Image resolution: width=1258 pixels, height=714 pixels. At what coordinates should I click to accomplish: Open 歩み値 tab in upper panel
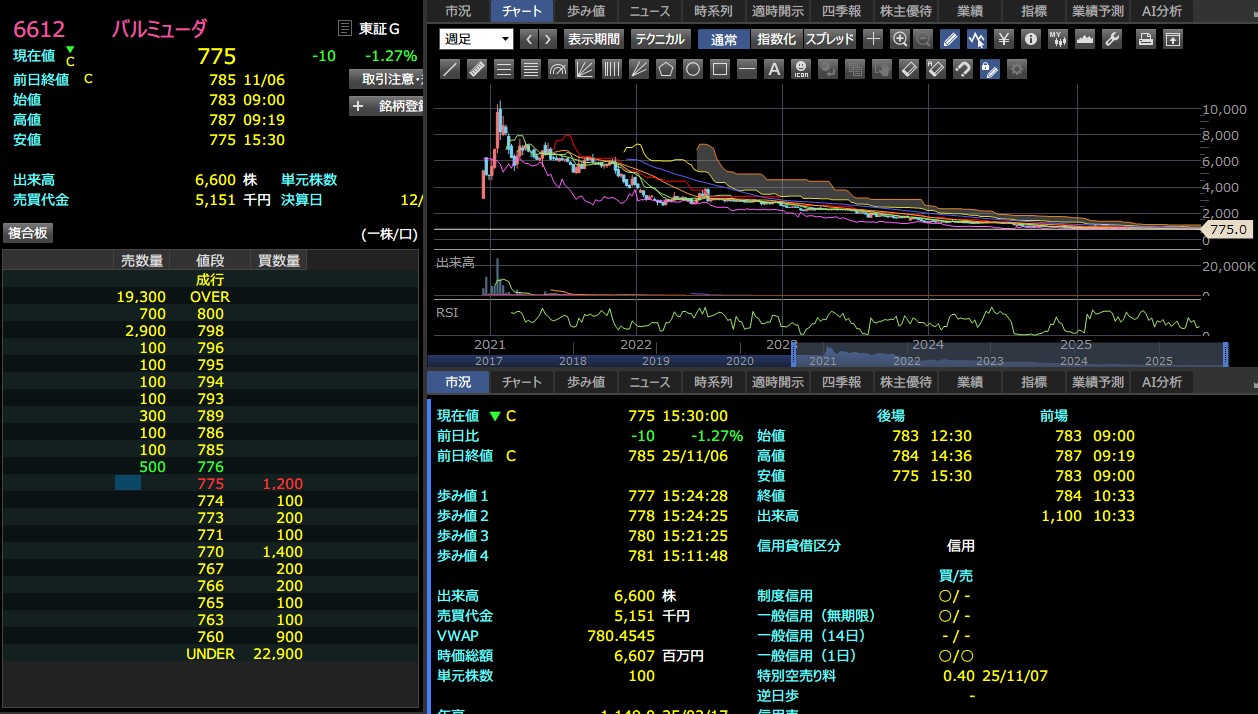pos(586,11)
